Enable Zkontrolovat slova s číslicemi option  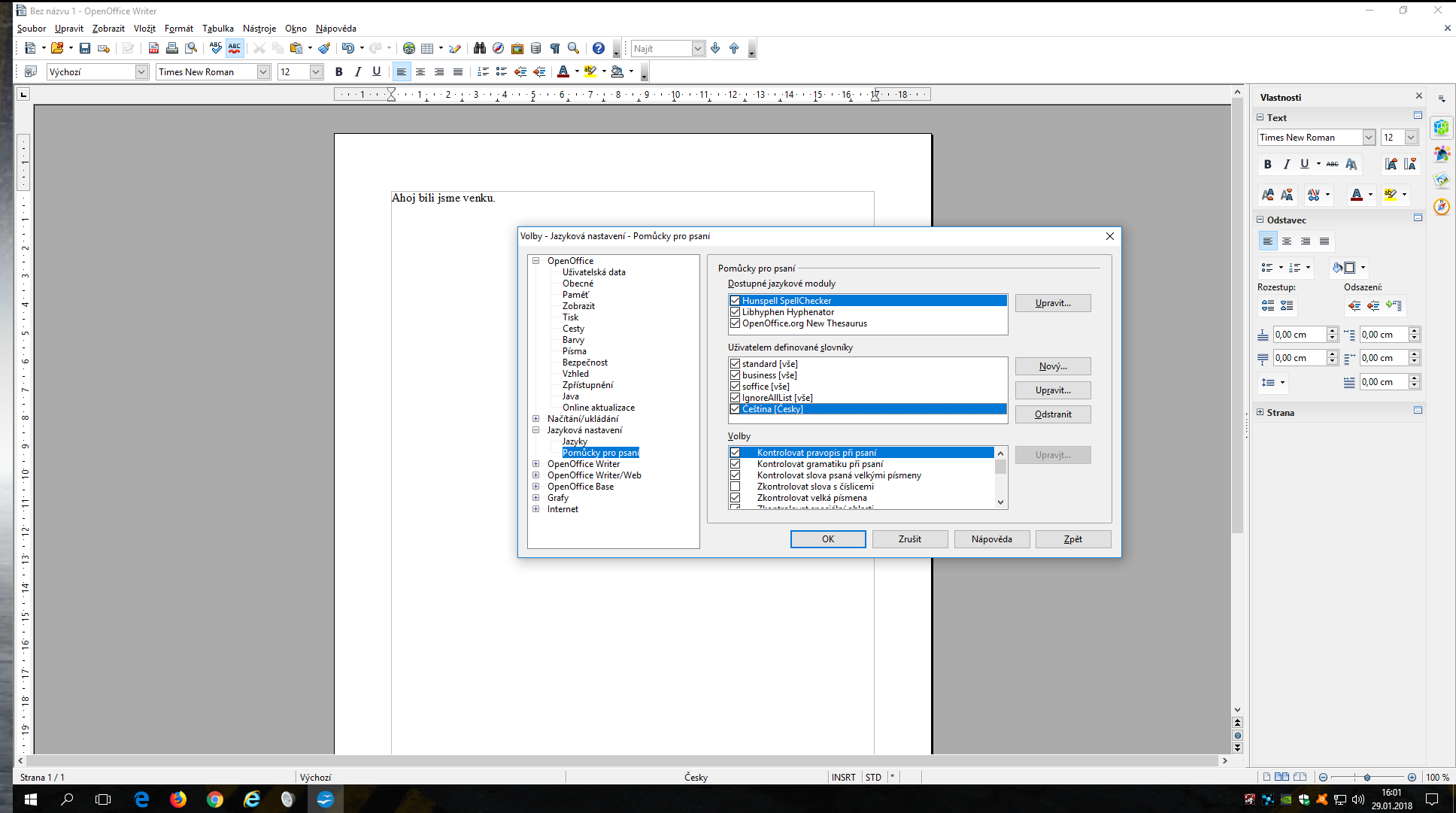click(735, 487)
